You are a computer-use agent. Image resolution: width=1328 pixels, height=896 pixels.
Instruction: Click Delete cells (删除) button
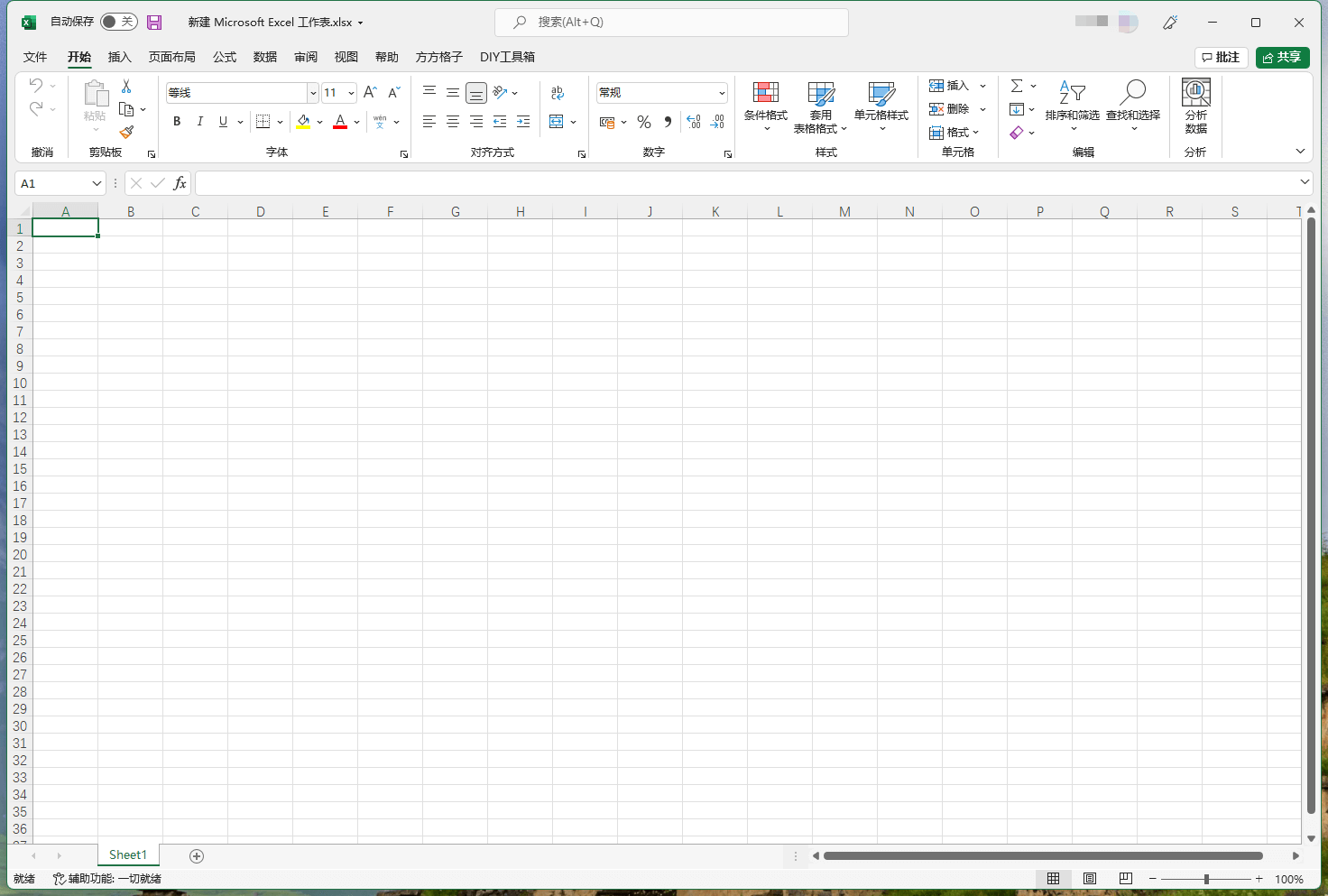pos(948,109)
